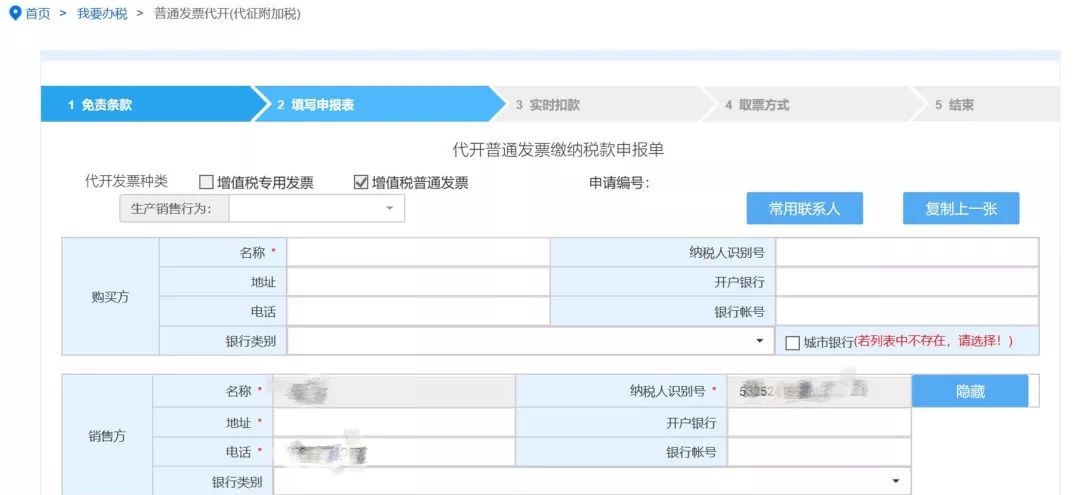
Task: Select step 1 免责条款 tab
Action: [x=147, y=105]
